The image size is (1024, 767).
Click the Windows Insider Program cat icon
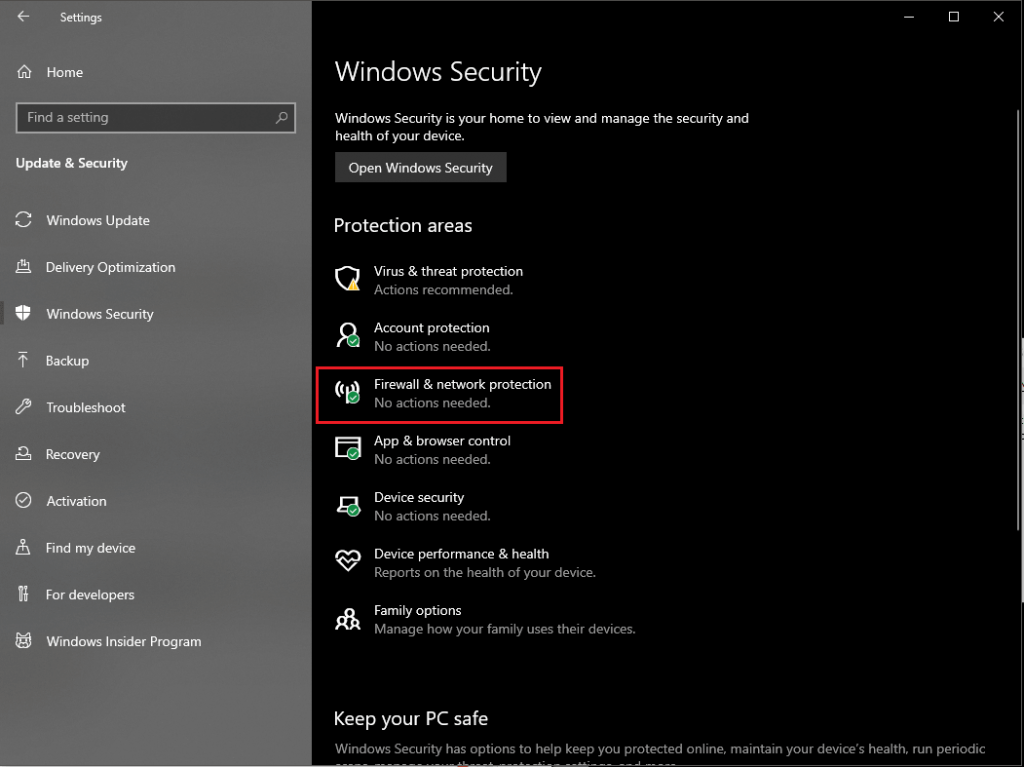pos(24,641)
